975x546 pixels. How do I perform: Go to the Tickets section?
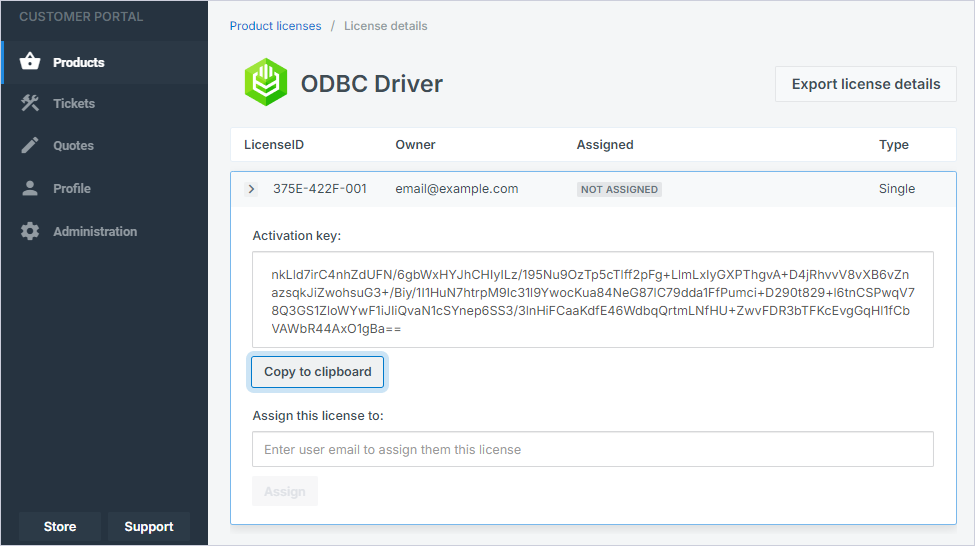(74, 103)
